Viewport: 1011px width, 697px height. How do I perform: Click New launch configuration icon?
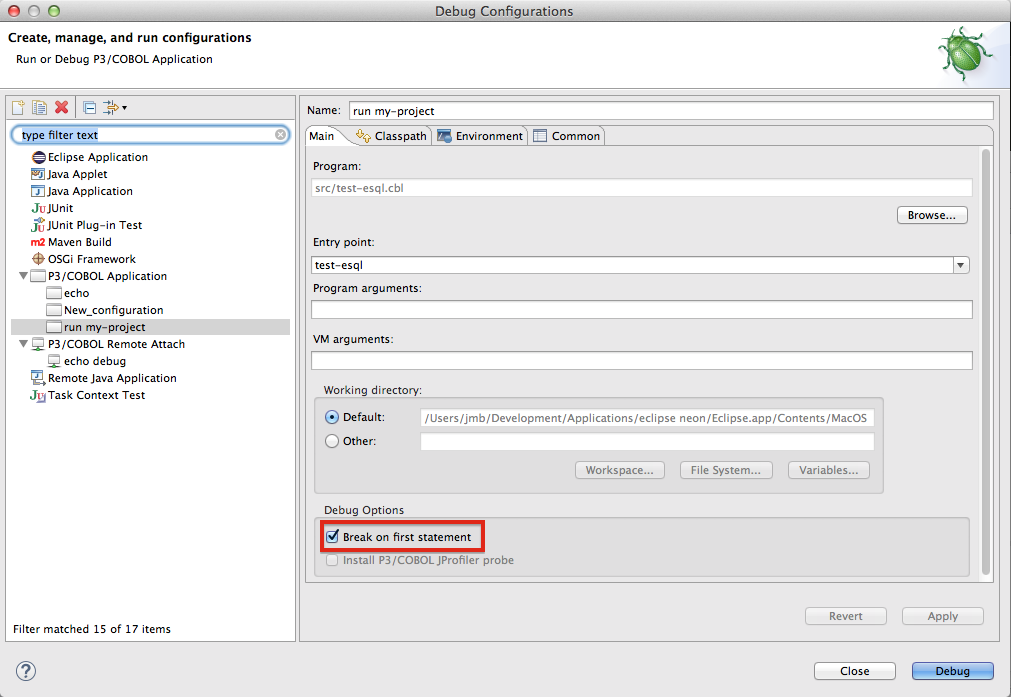(18, 107)
